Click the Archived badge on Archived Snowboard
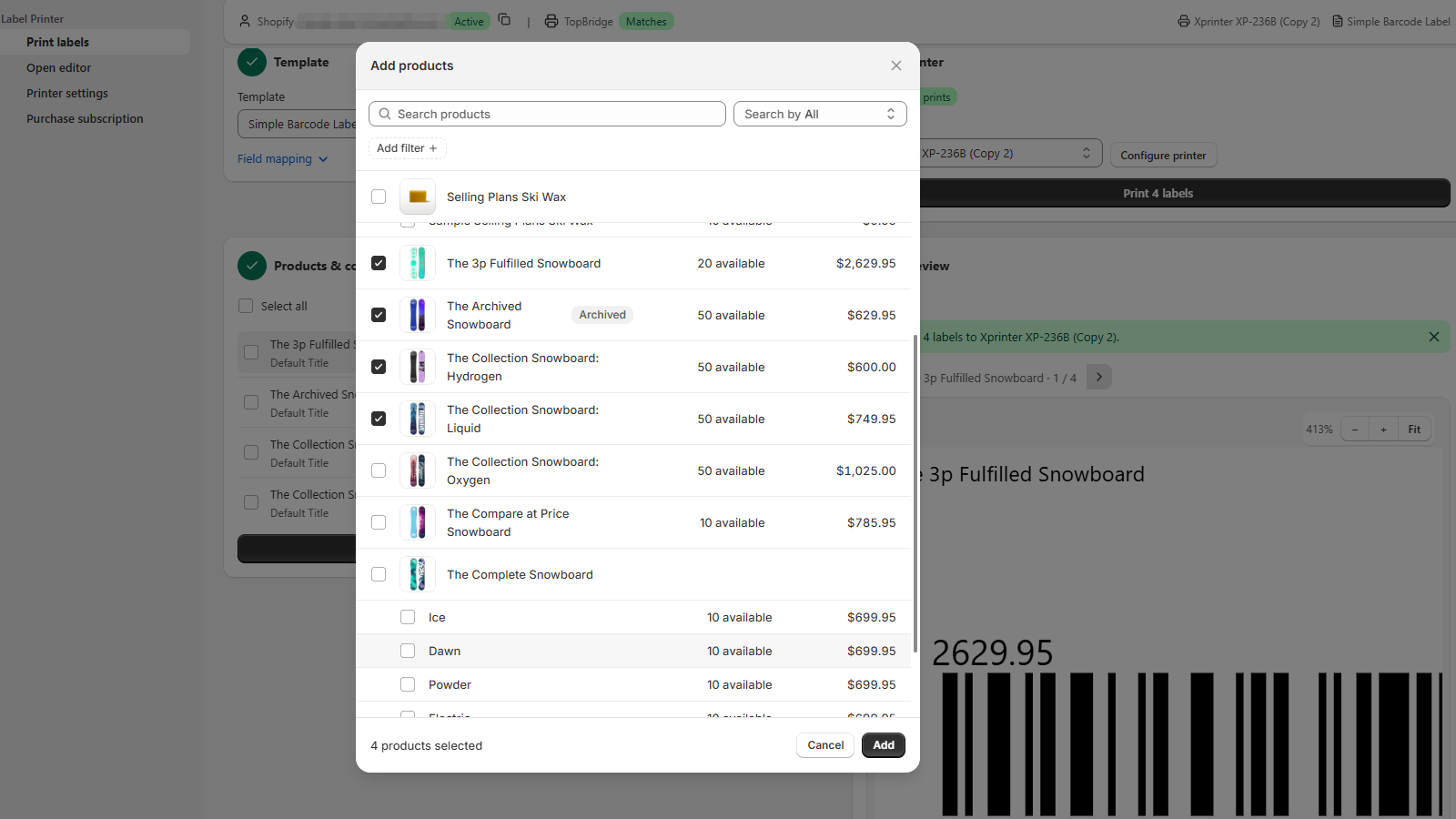 click(602, 315)
